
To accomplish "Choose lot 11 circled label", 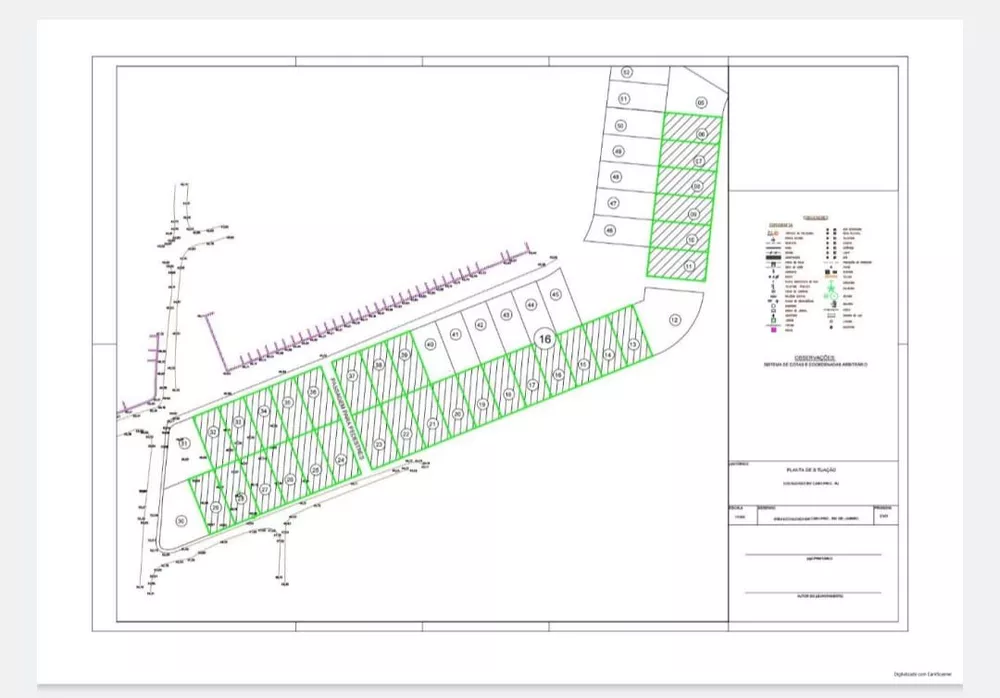I will tap(689, 266).
